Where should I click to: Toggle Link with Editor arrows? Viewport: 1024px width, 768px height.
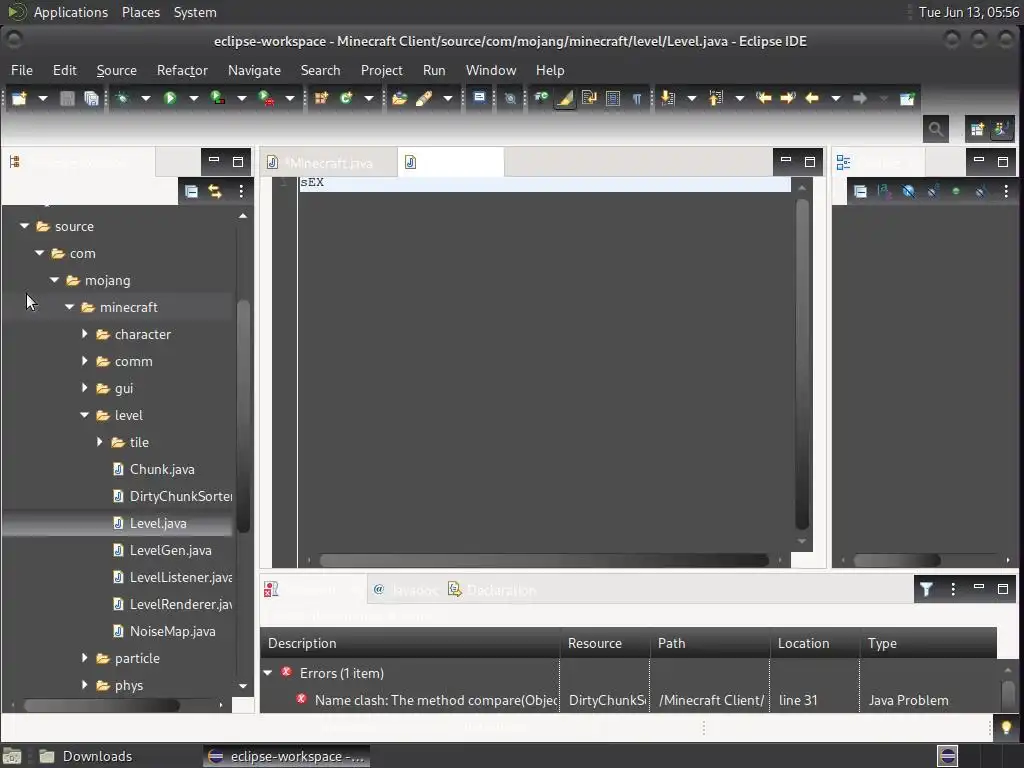[215, 191]
